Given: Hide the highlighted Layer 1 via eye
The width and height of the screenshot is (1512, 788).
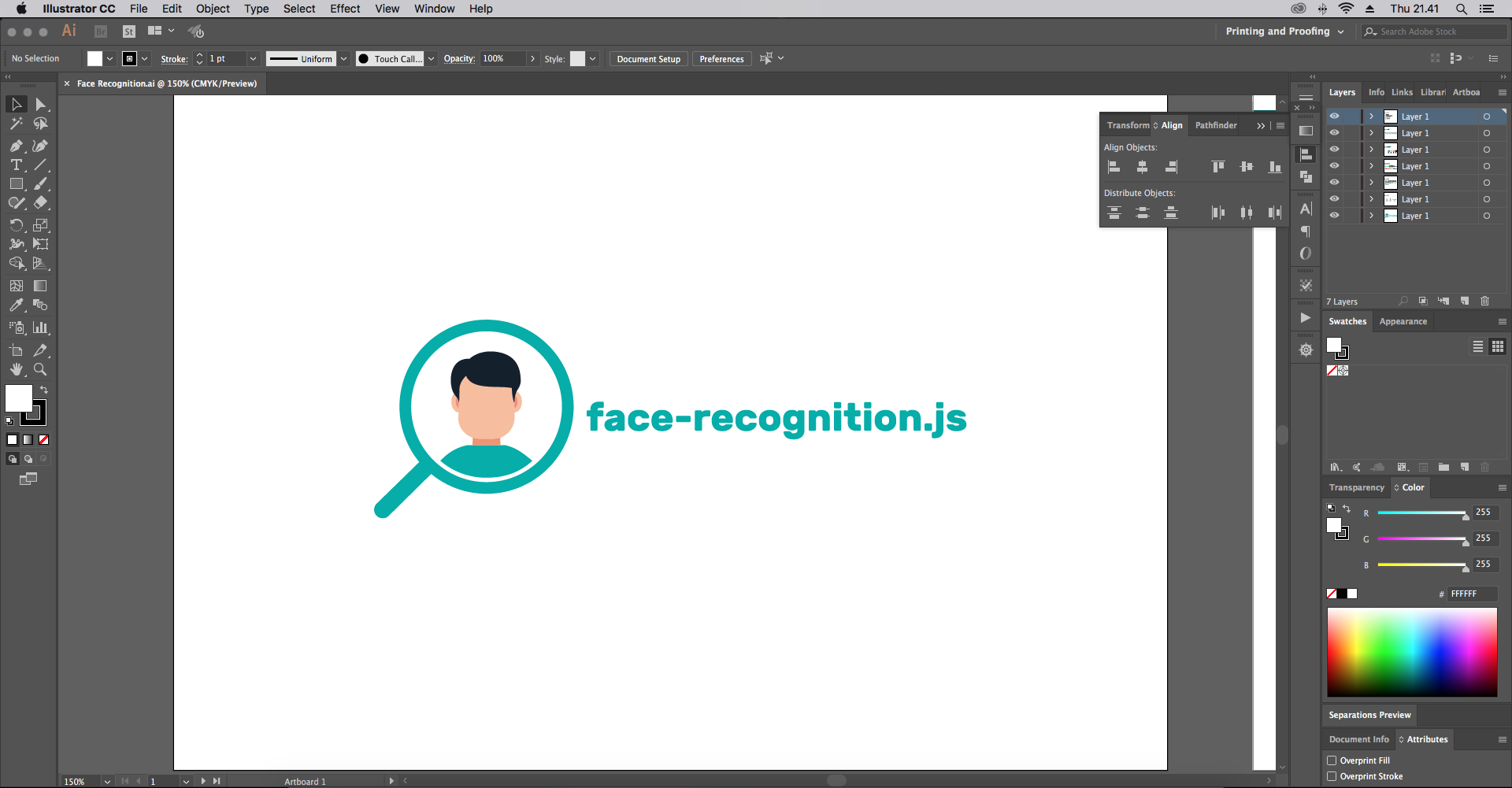Looking at the screenshot, I should pos(1334,117).
